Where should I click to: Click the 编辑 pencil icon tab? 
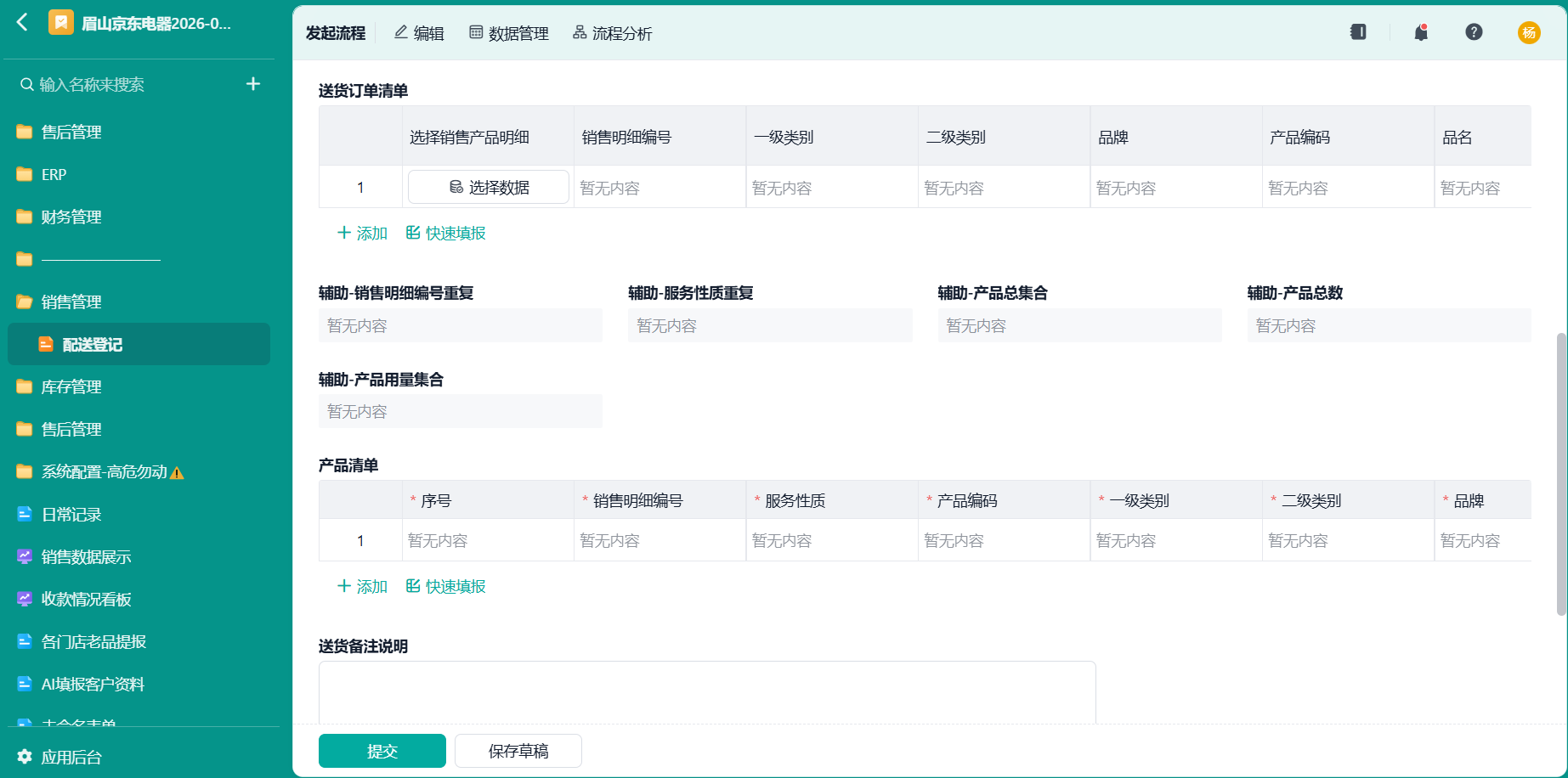click(419, 33)
